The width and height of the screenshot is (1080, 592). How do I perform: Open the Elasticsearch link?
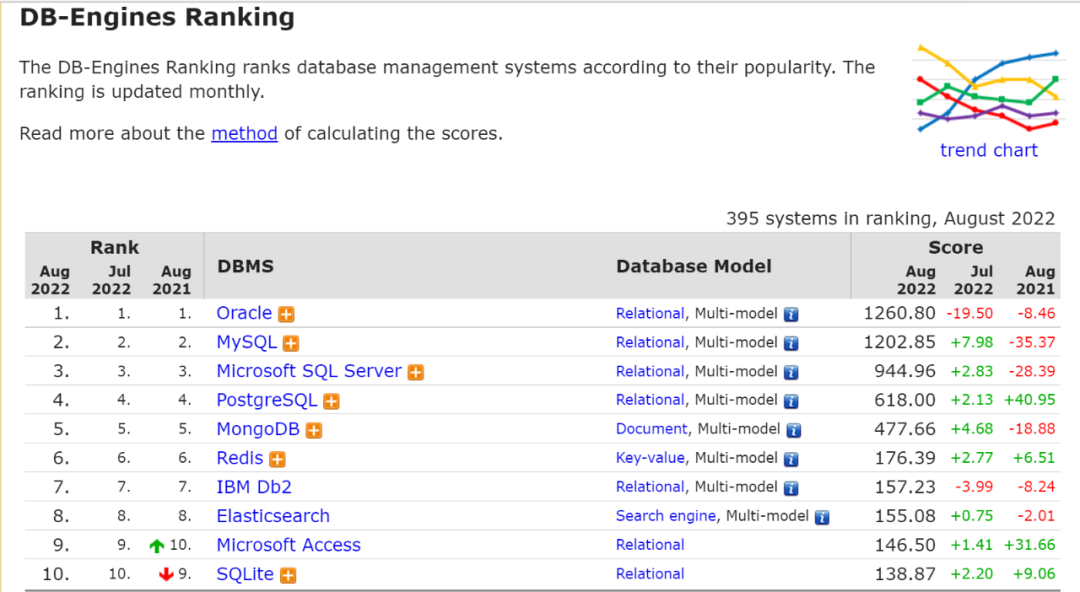pyautogui.click(x=273, y=516)
